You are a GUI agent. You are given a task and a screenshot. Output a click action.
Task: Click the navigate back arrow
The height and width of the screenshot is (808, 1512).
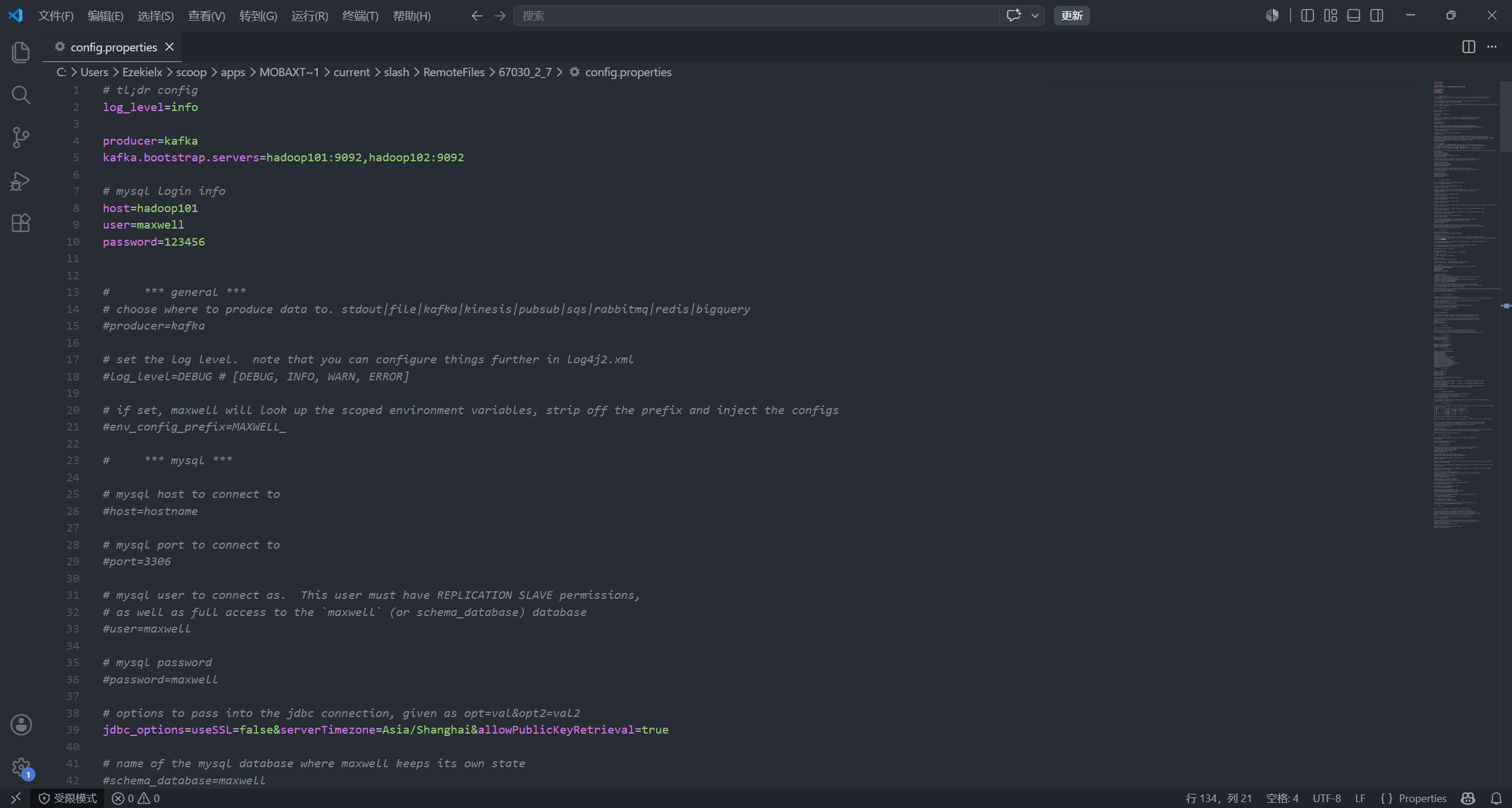pos(477,16)
